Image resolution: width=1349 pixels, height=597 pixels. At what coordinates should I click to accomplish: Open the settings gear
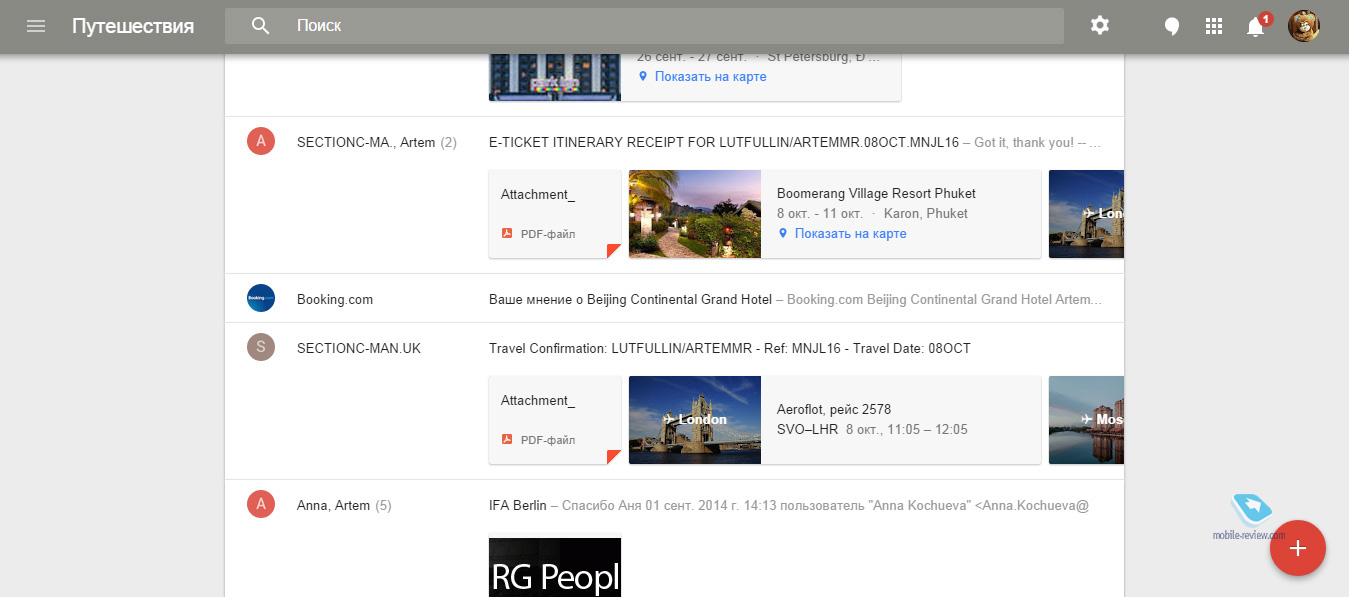(1100, 26)
